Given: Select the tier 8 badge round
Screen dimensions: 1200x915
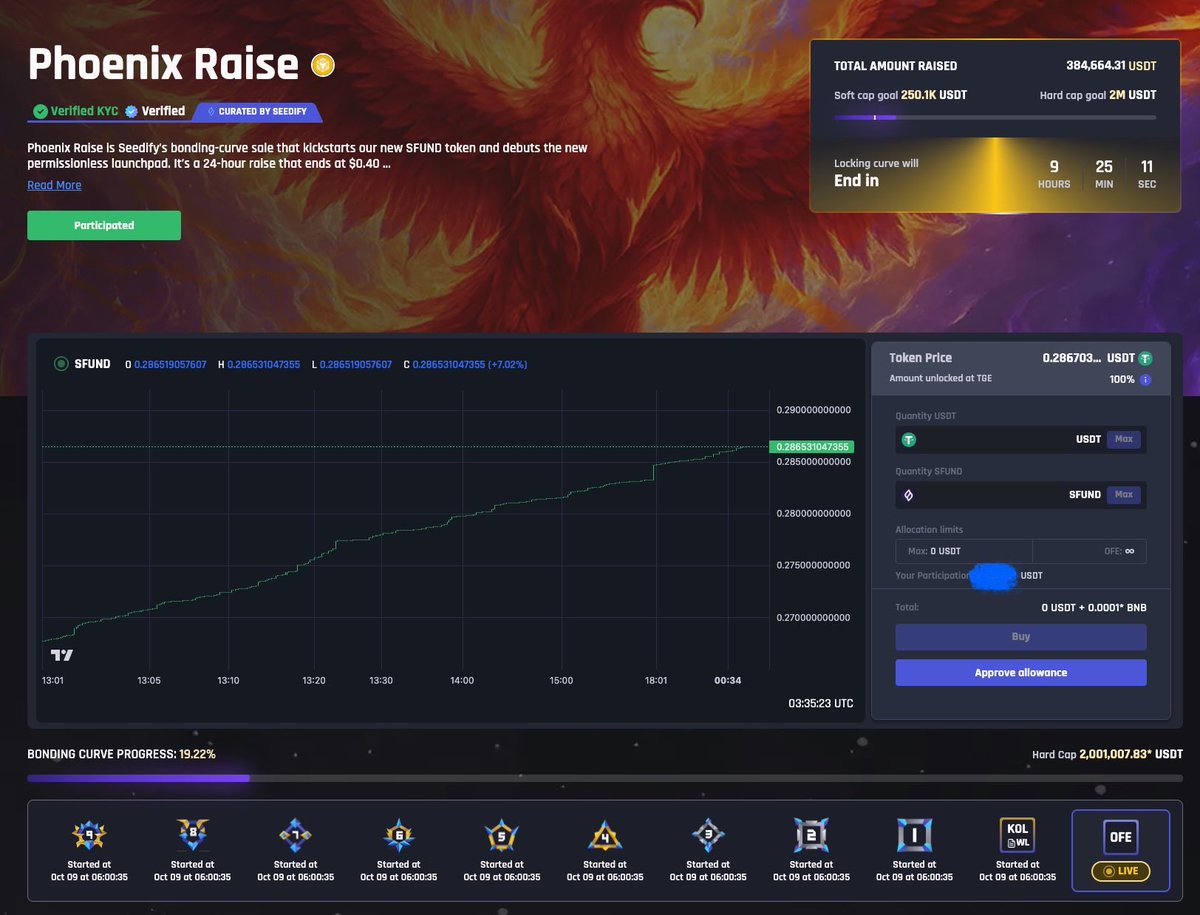Looking at the screenshot, I should [x=192, y=834].
